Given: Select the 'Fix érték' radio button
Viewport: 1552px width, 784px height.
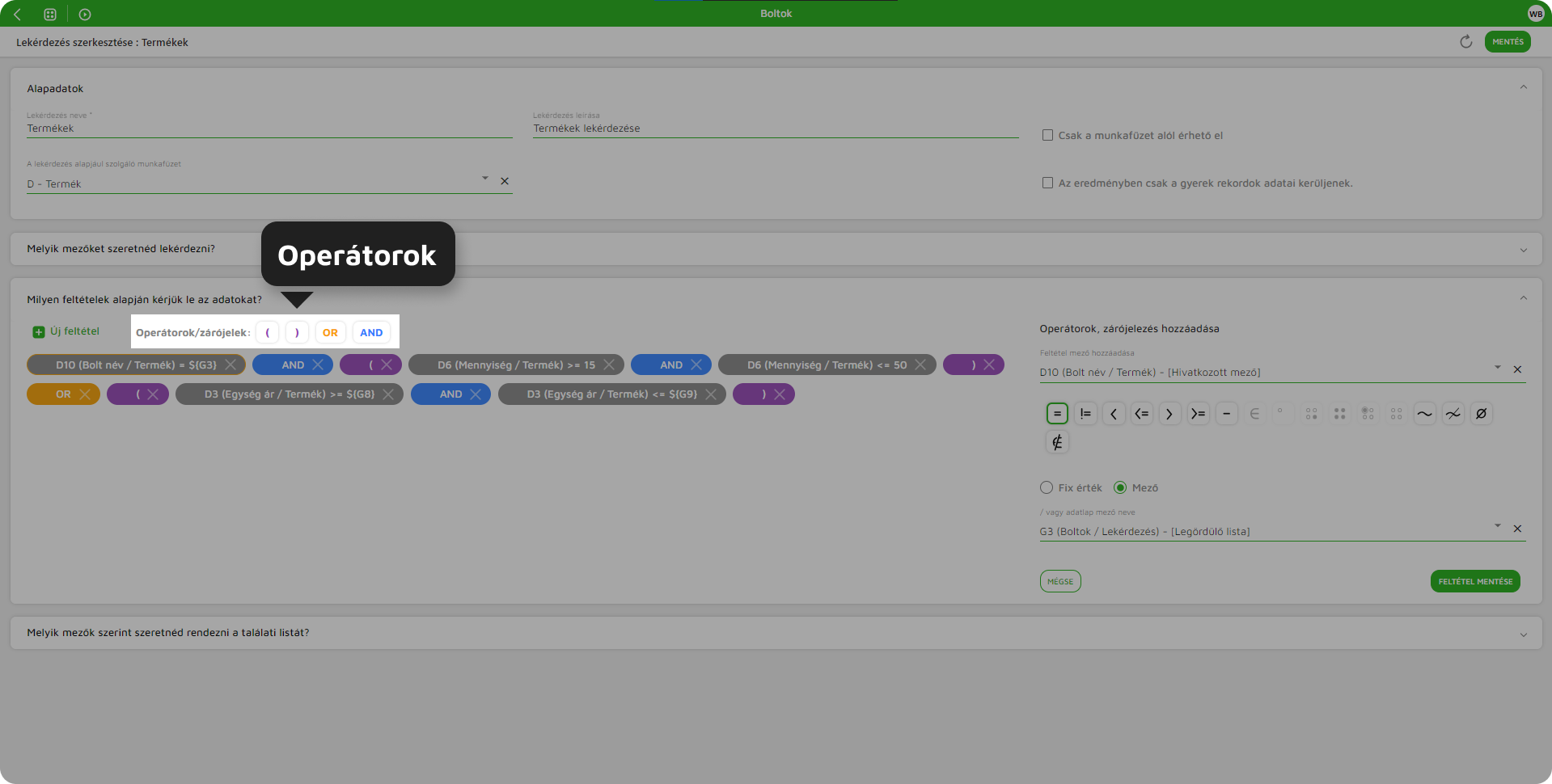Looking at the screenshot, I should pyautogui.click(x=1047, y=487).
